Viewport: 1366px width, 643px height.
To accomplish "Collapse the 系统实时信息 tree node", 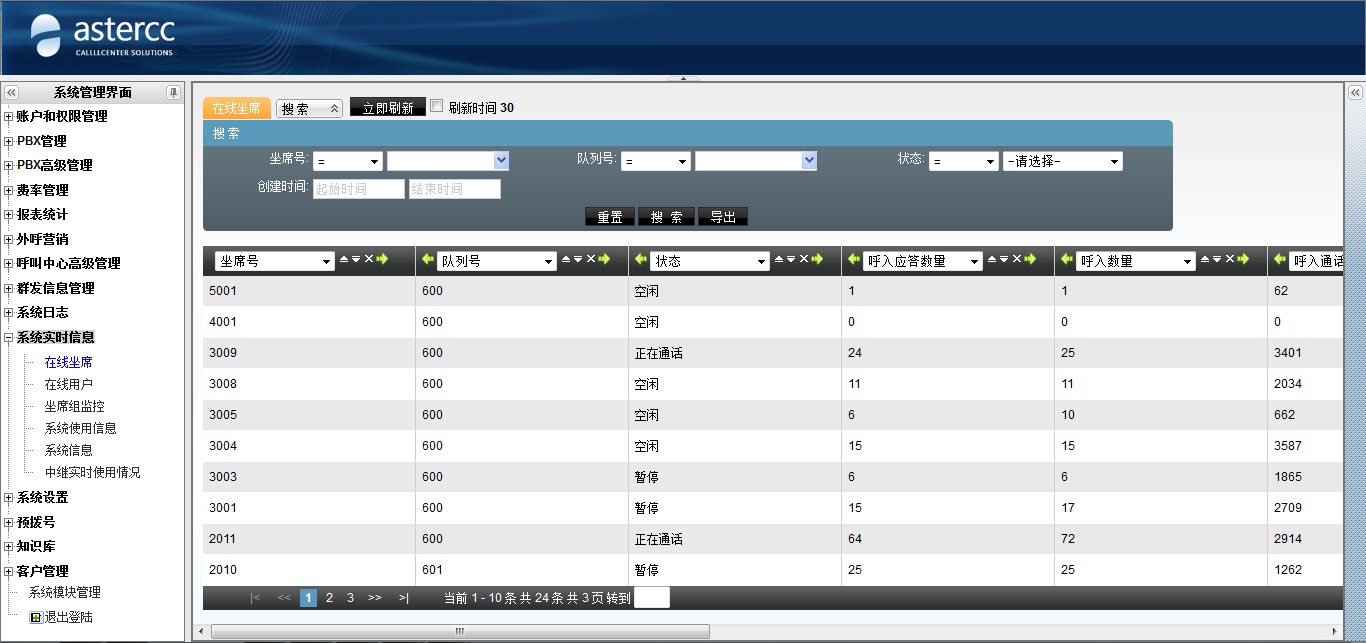I will point(9,338).
